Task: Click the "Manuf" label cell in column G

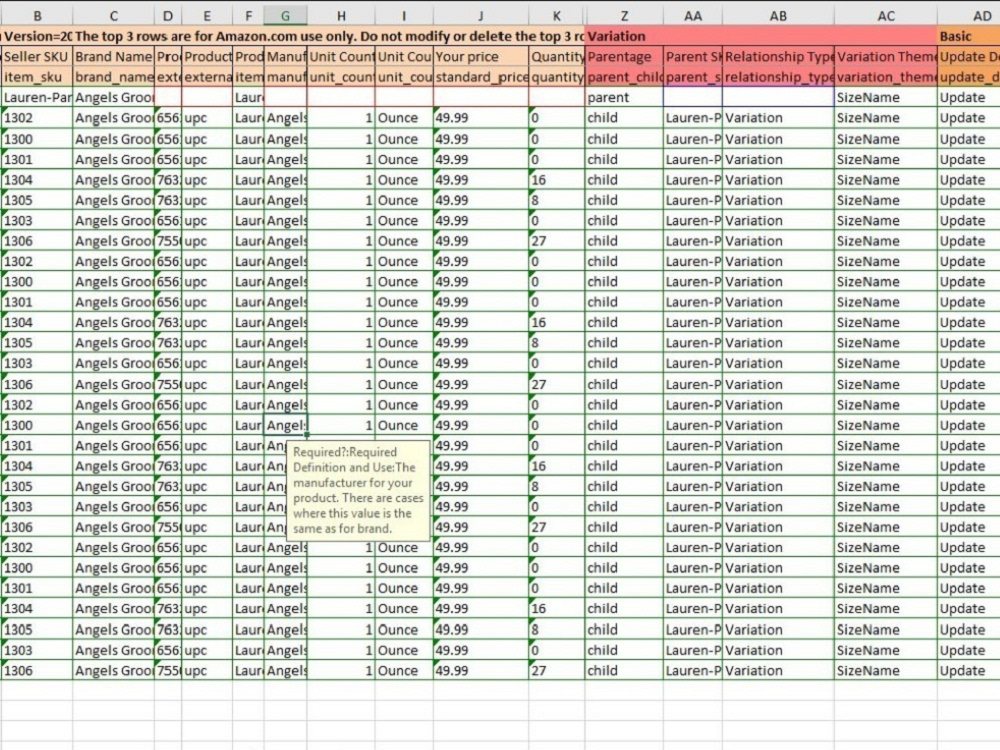Action: 285,57
